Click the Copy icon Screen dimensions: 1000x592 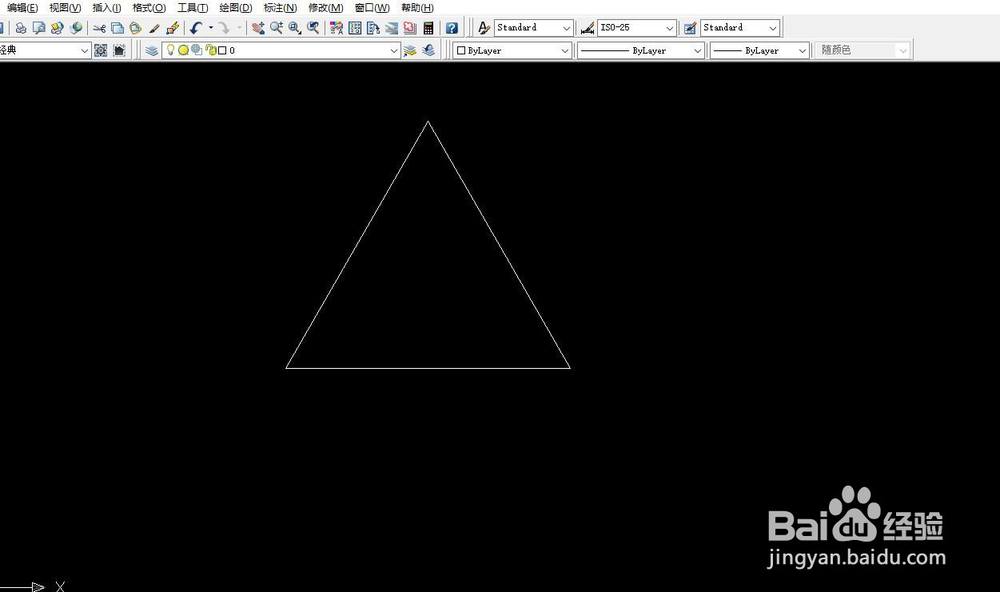coord(117,28)
